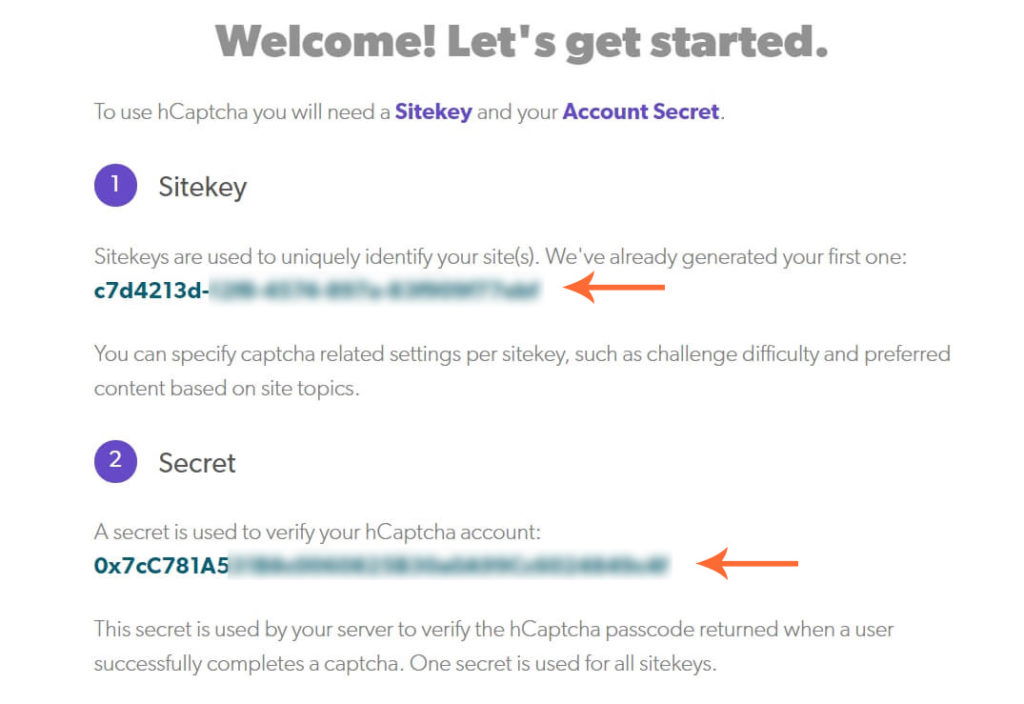Follow the Account Secret link
This screenshot has width=1024, height=704.
click(x=641, y=112)
